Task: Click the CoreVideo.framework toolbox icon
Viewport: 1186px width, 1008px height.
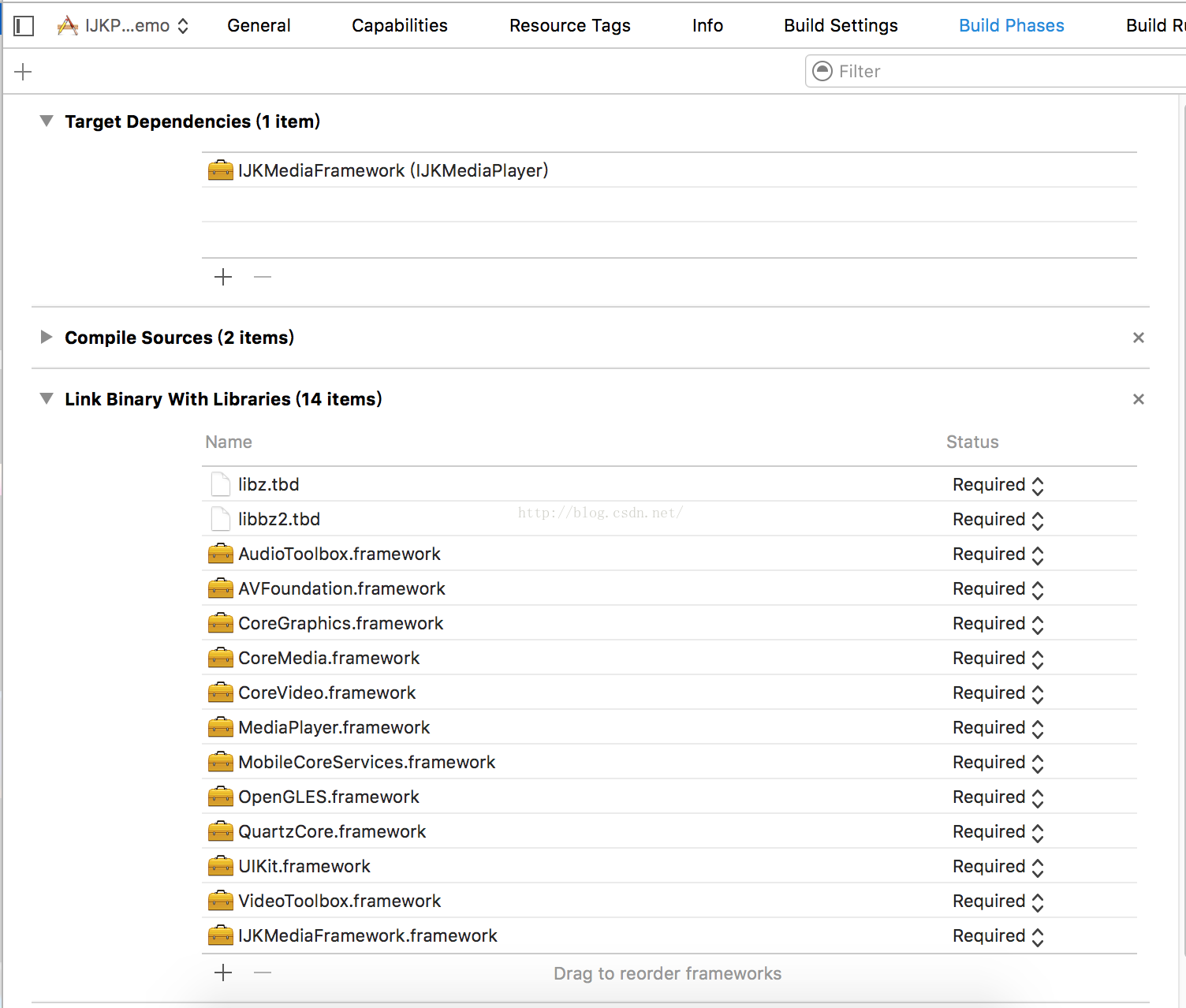Action: click(221, 693)
